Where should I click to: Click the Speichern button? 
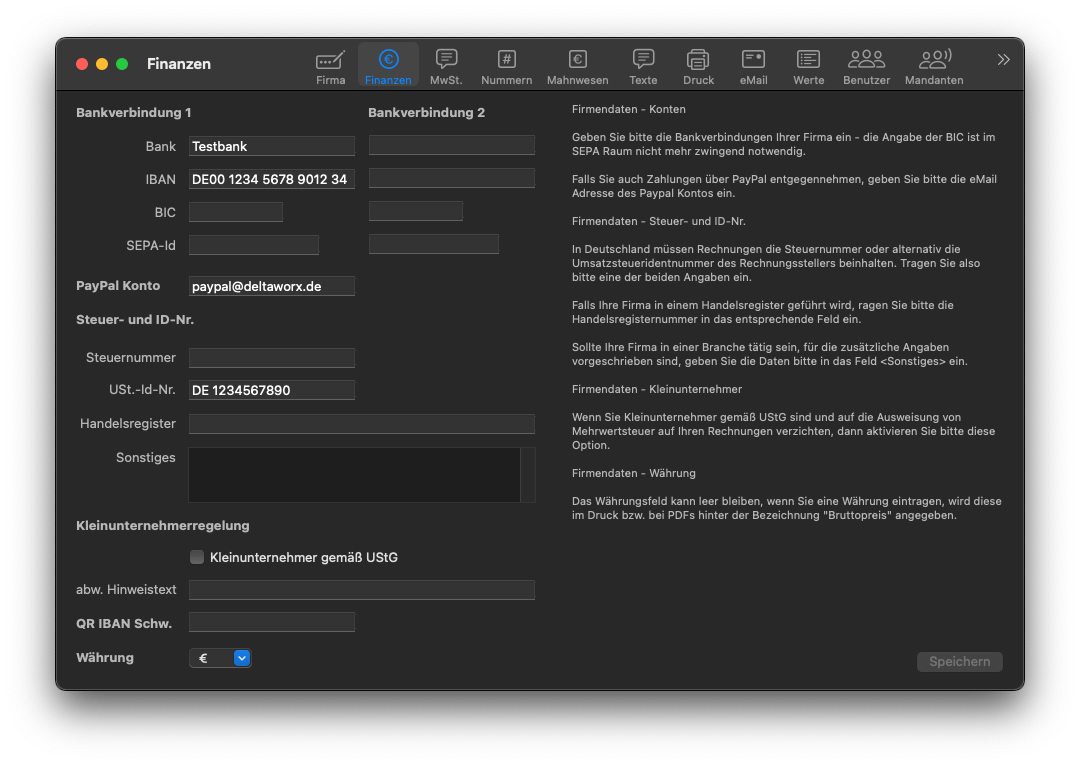tap(959, 662)
